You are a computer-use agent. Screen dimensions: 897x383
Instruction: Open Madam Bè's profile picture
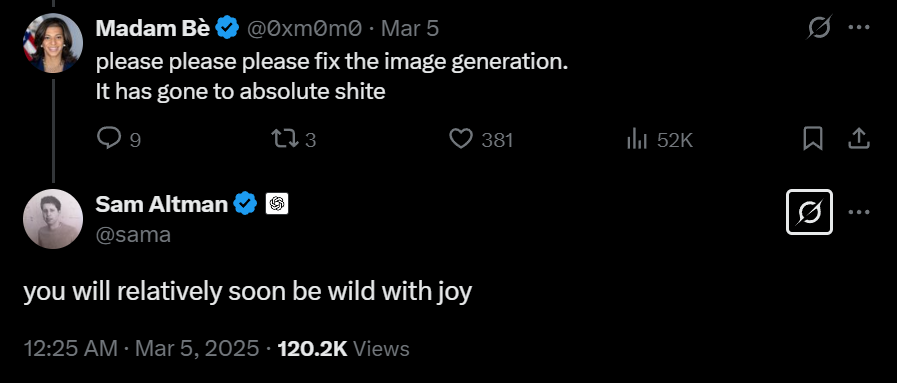(x=53, y=43)
